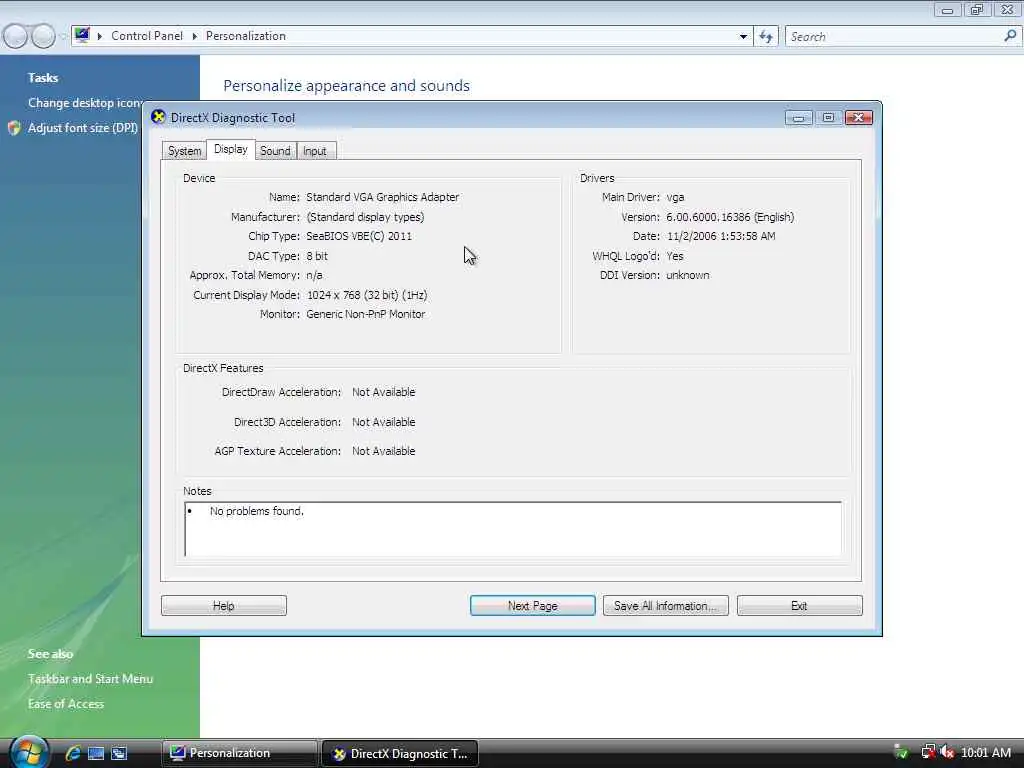This screenshot has width=1024, height=768.
Task: Select the Display tab
Action: 231,150
